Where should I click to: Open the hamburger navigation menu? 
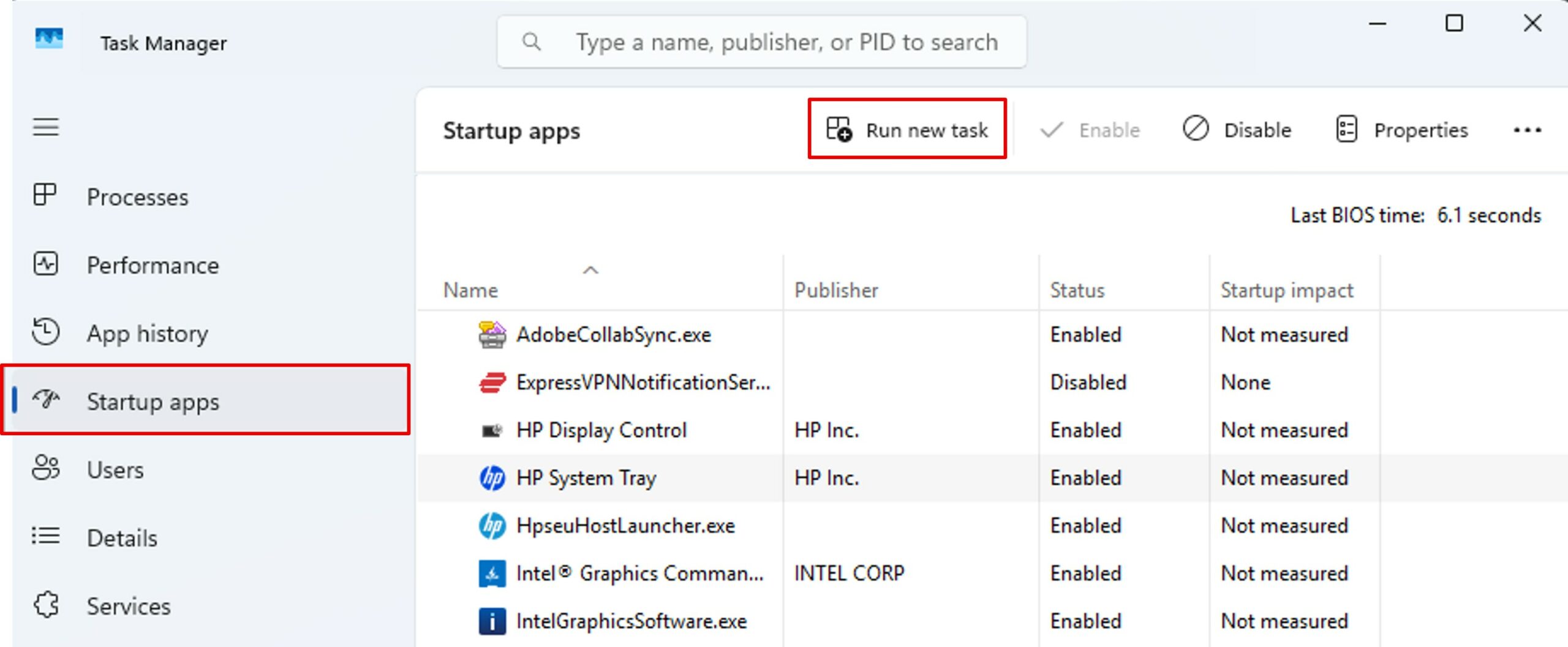pos(46,127)
